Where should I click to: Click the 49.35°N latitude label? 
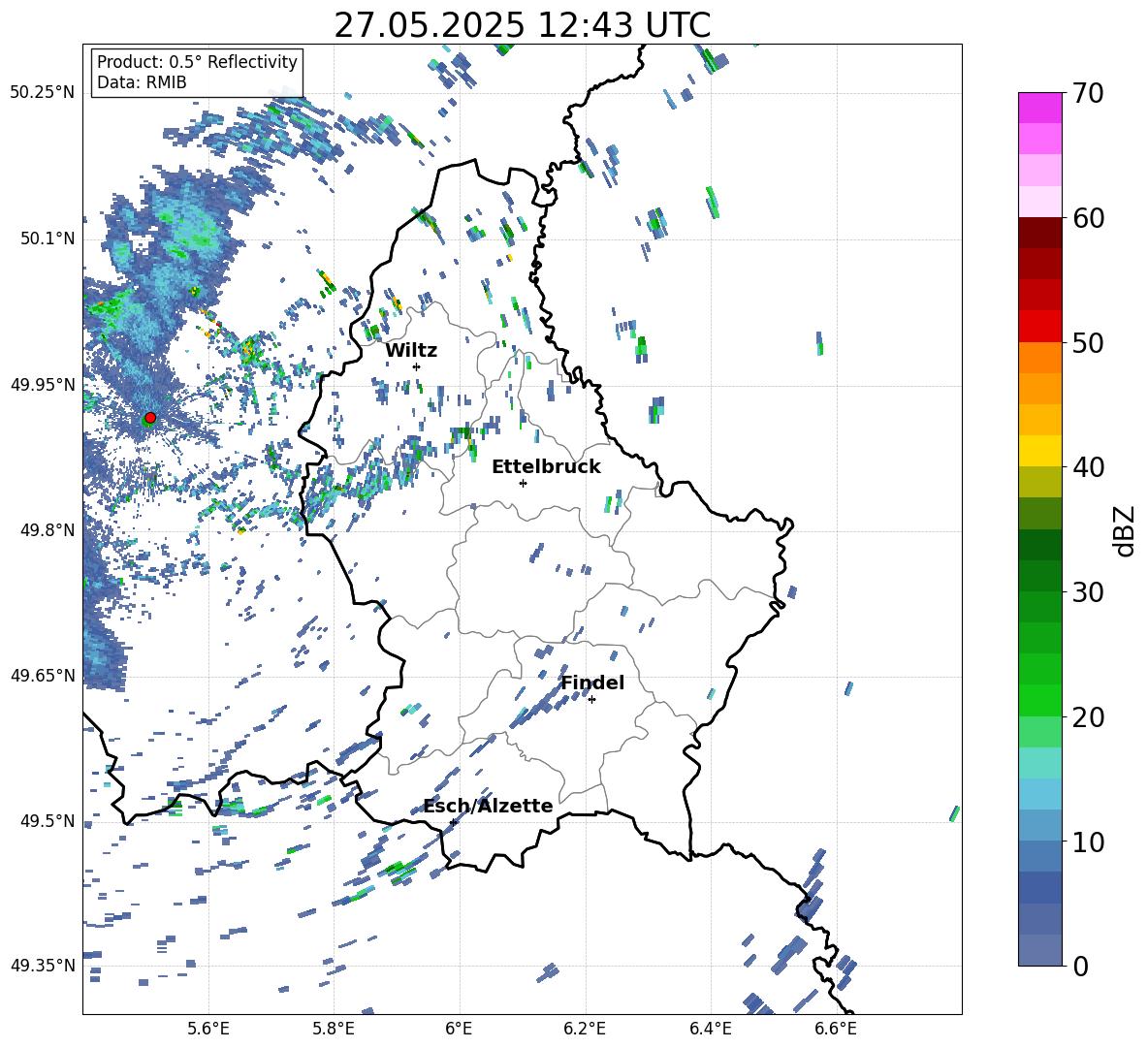(43, 966)
